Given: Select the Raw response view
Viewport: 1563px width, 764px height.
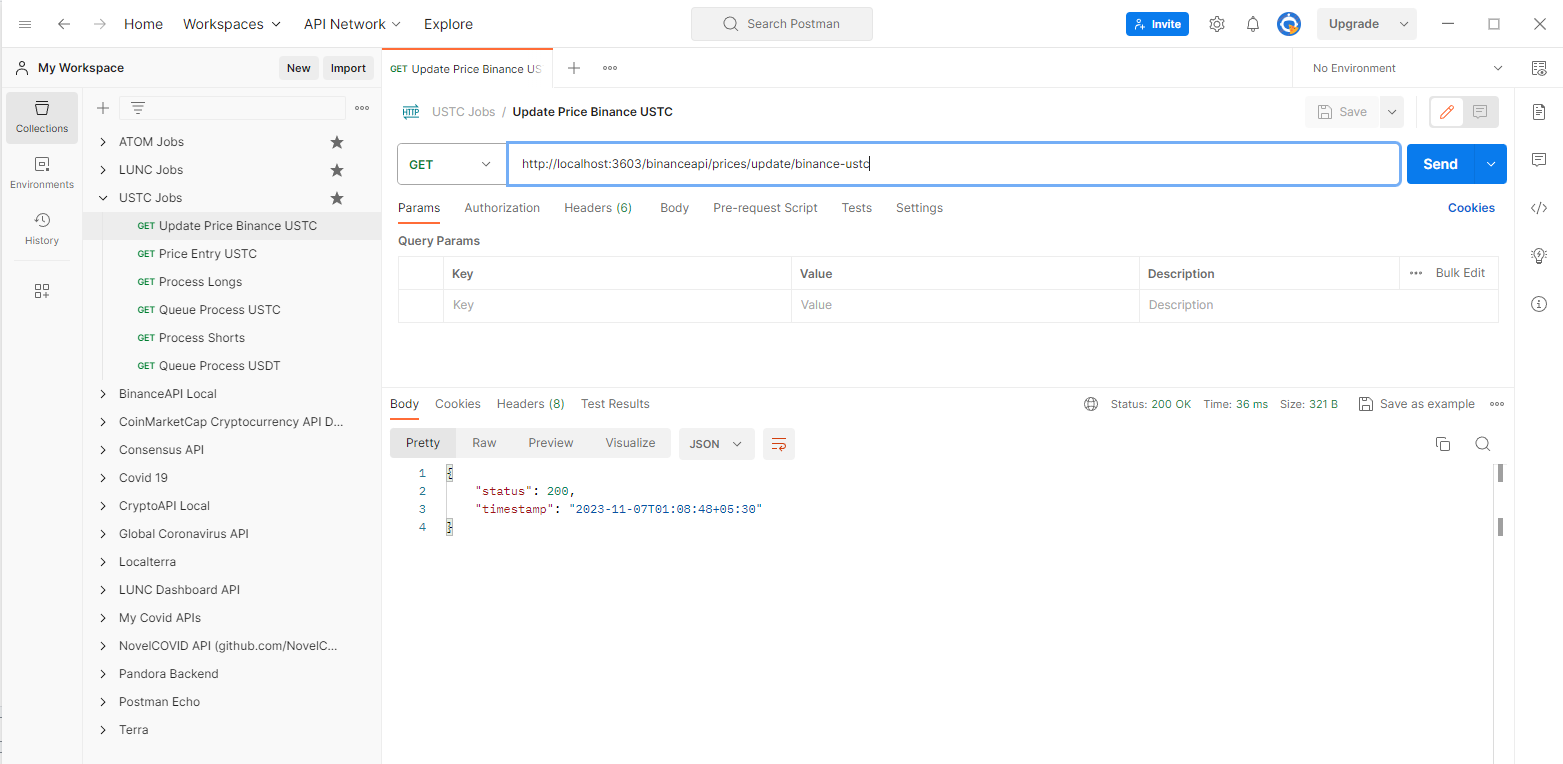Looking at the screenshot, I should coord(484,443).
